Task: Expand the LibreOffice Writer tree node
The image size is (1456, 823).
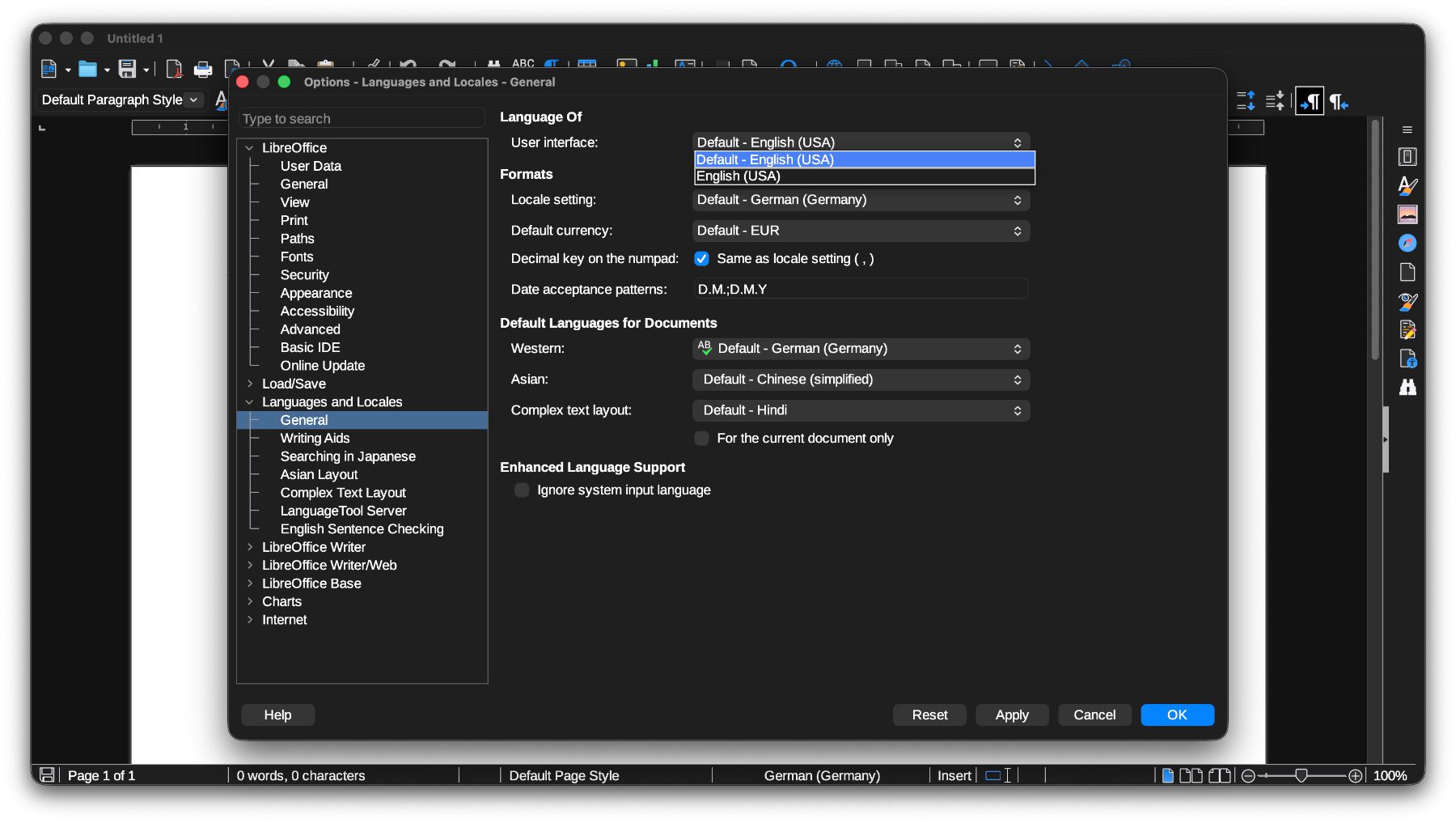Action: [250, 547]
